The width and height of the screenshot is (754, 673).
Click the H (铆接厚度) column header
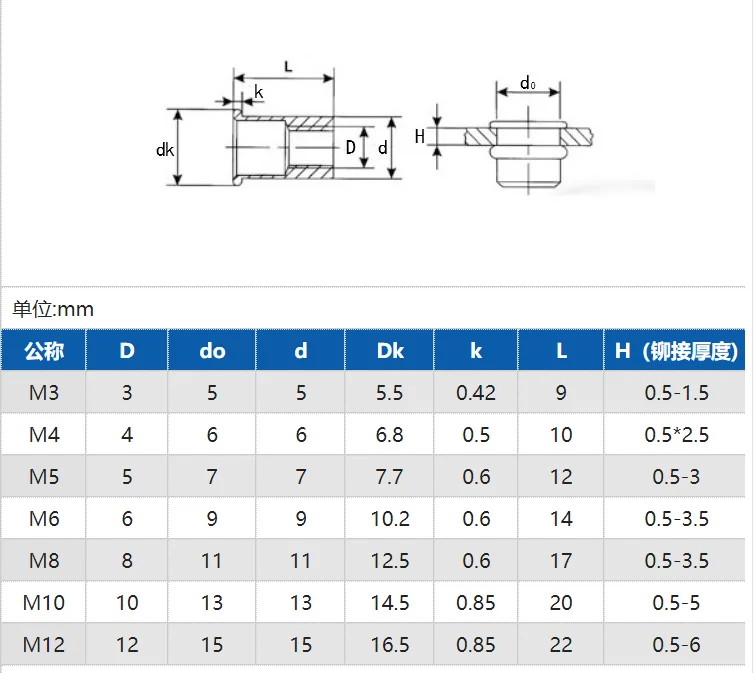click(677, 351)
